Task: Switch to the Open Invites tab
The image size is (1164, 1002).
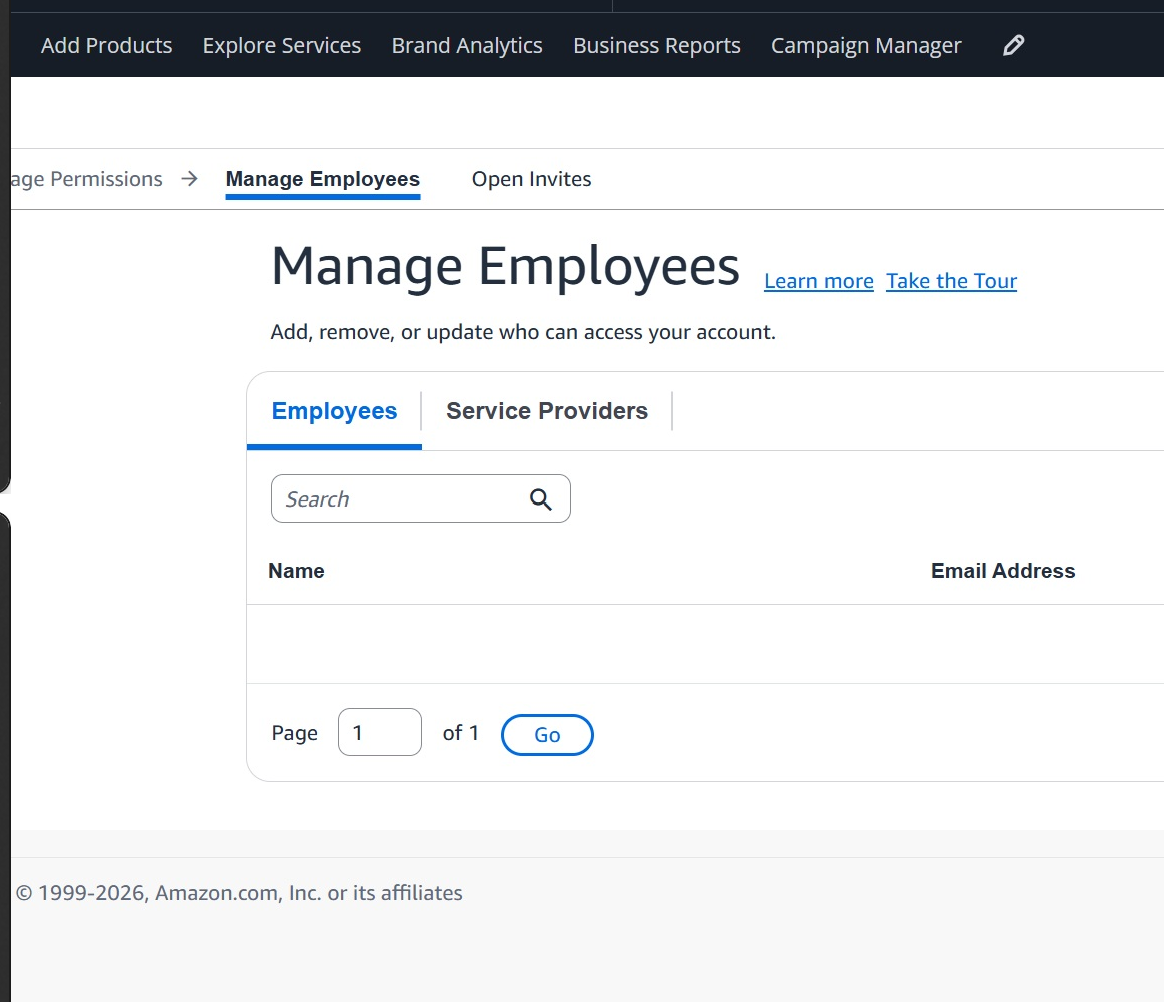Action: pos(532,179)
